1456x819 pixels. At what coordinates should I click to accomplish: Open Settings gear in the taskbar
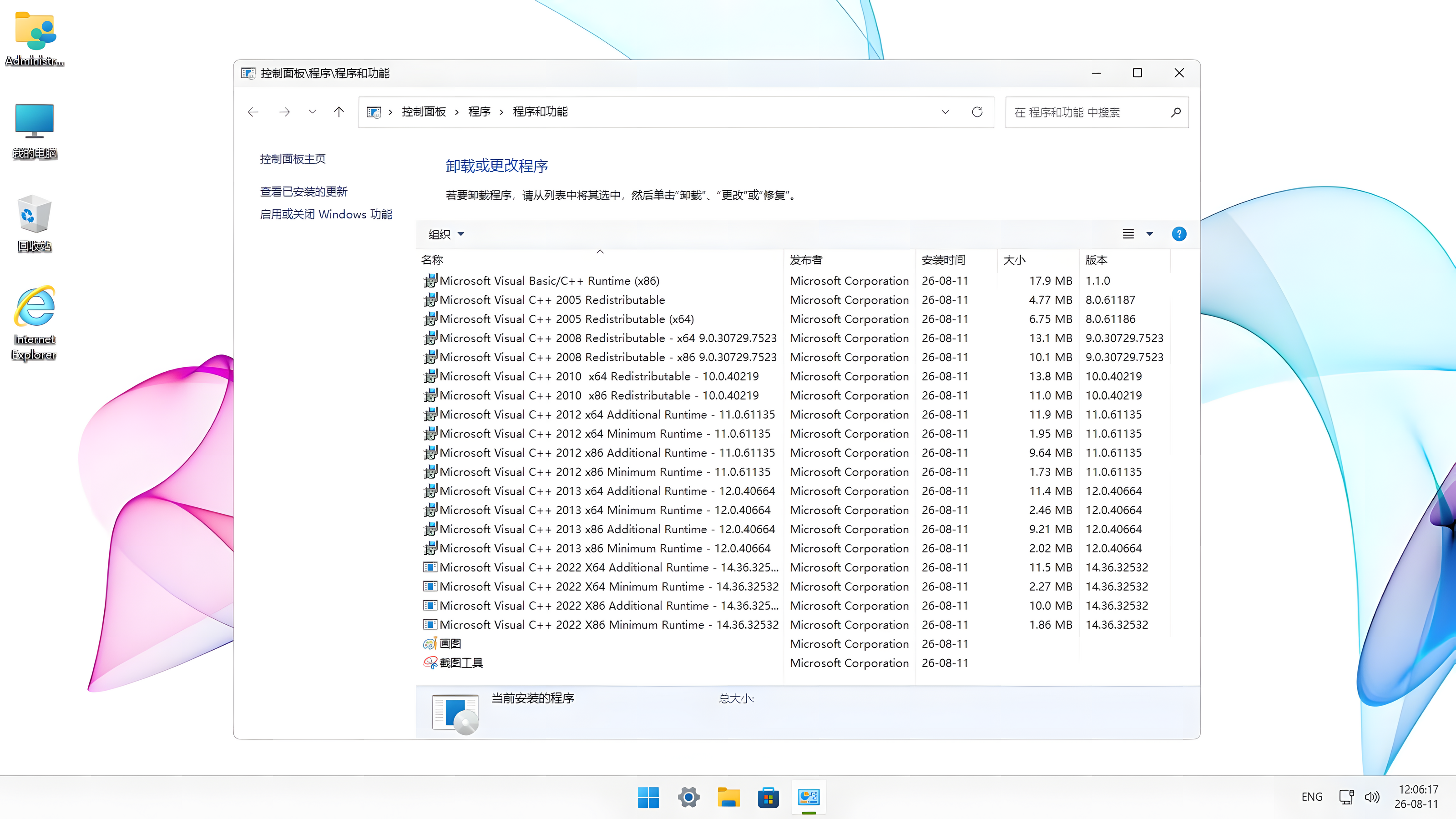(688, 798)
